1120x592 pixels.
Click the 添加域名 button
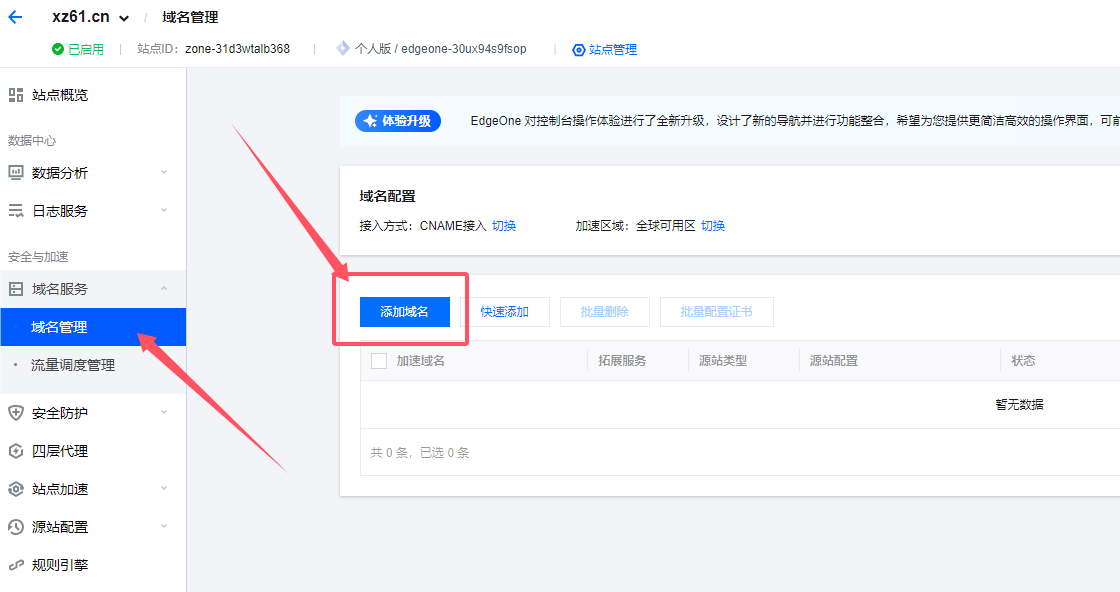point(404,311)
